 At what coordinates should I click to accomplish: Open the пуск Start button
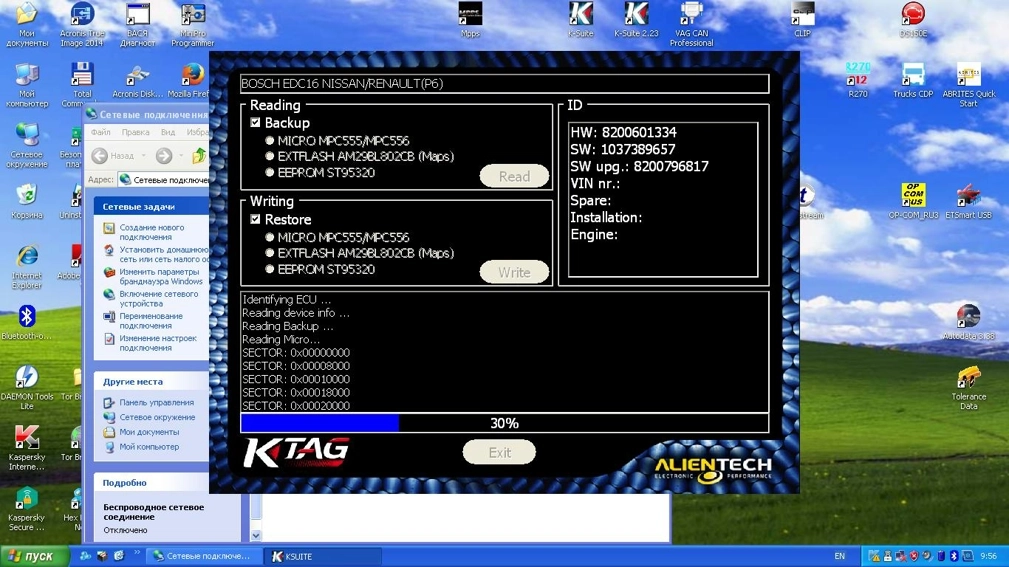click(x=33, y=556)
